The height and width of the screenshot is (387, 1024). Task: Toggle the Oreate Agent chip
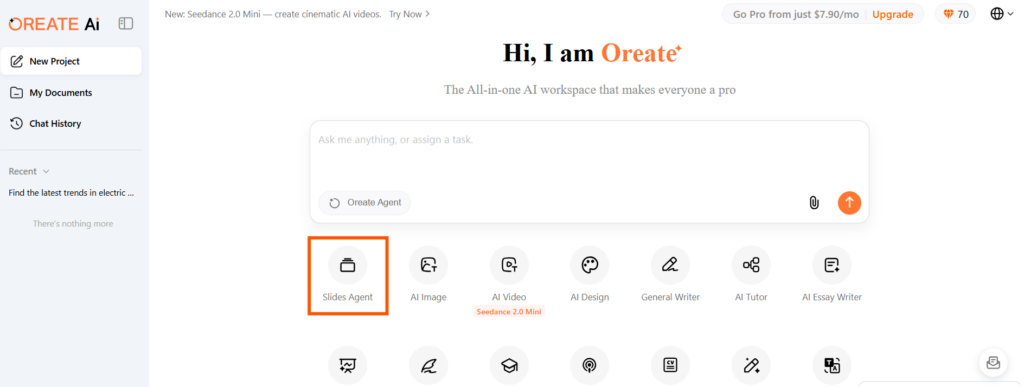tap(364, 202)
